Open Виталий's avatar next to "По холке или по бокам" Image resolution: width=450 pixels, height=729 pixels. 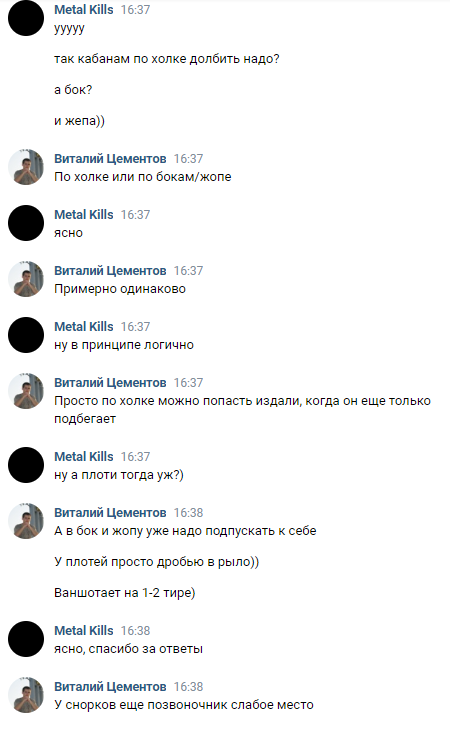coord(26,167)
